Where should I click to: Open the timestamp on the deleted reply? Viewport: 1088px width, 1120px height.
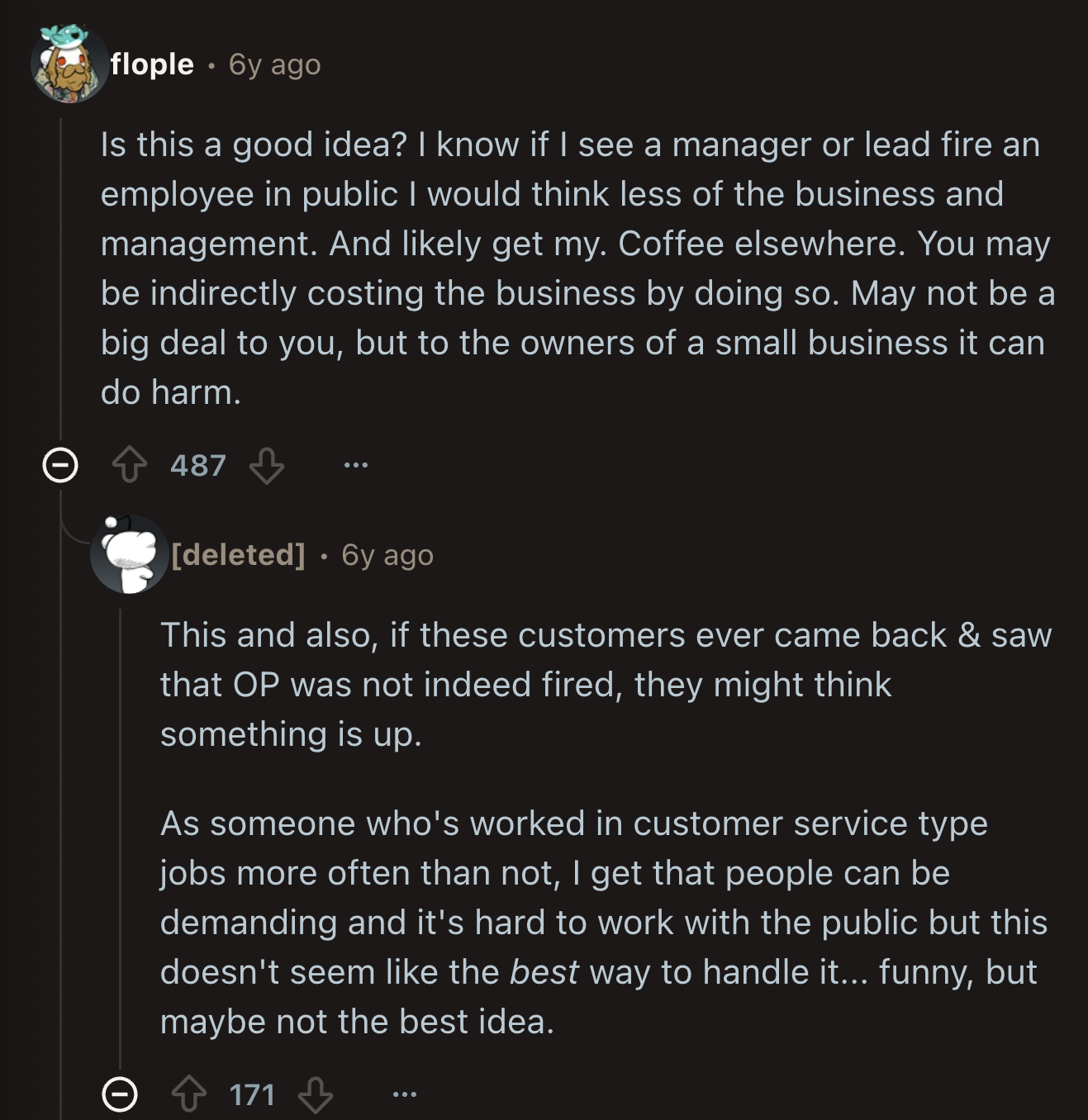pos(387,555)
